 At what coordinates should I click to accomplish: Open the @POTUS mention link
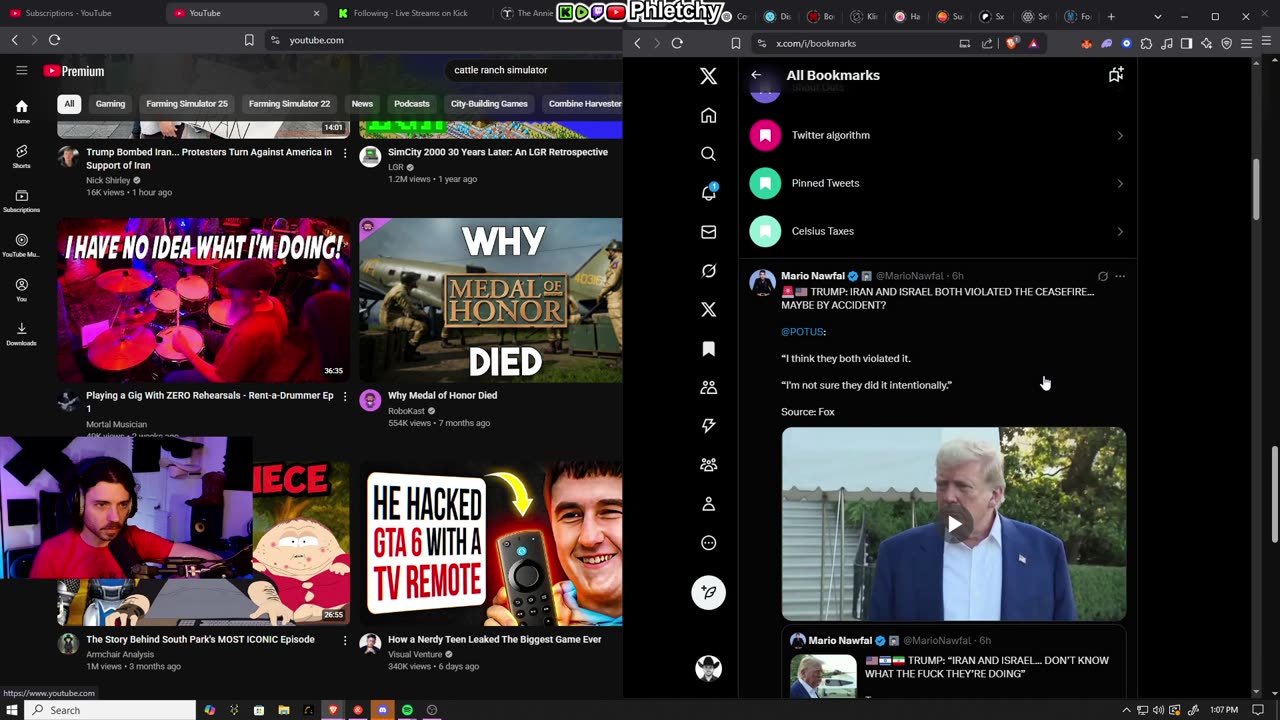pyautogui.click(x=802, y=332)
